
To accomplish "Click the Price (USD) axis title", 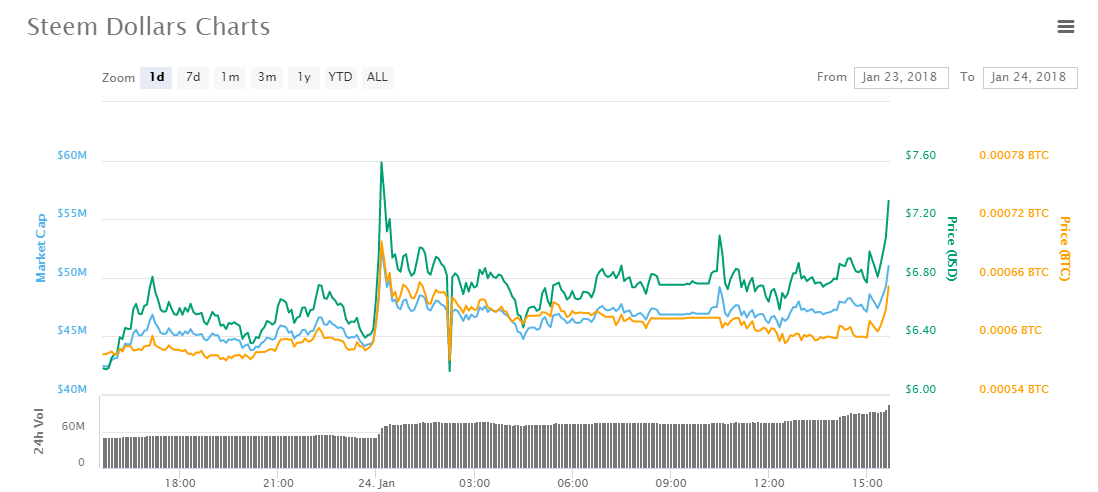I will [x=952, y=248].
